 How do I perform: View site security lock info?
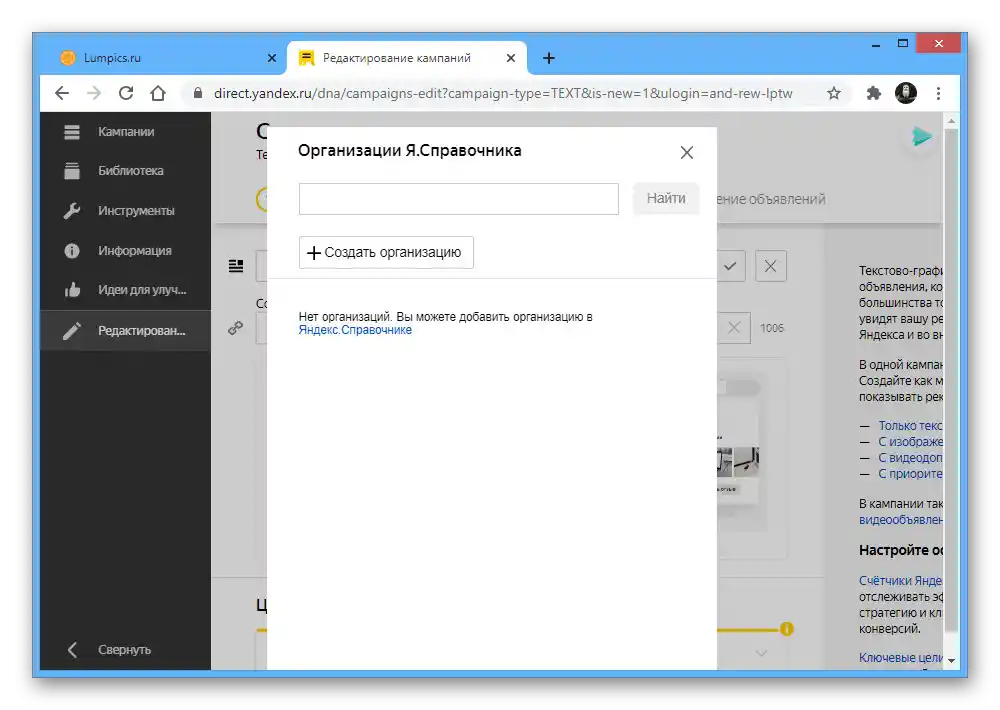coord(198,94)
